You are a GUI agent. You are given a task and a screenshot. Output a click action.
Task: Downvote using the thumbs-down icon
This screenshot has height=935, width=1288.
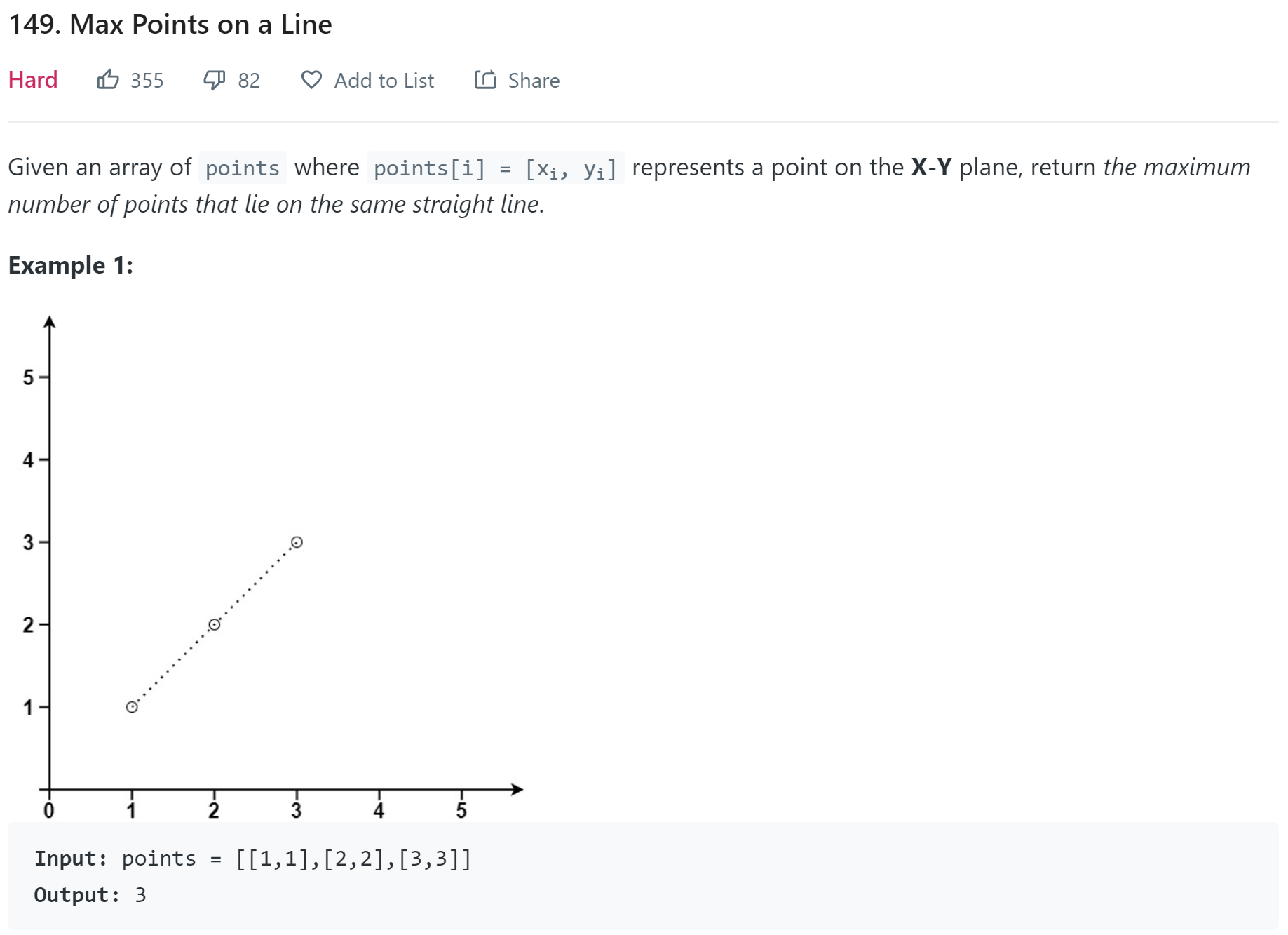tap(214, 80)
